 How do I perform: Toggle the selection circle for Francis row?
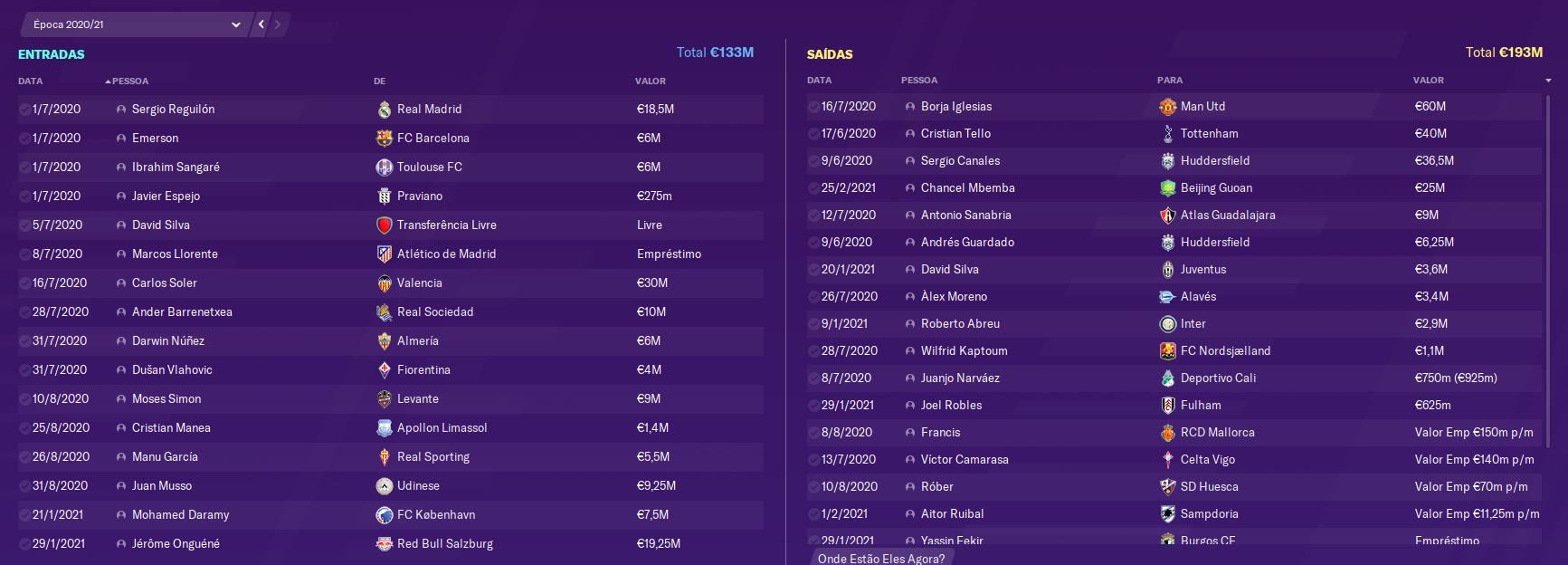814,433
